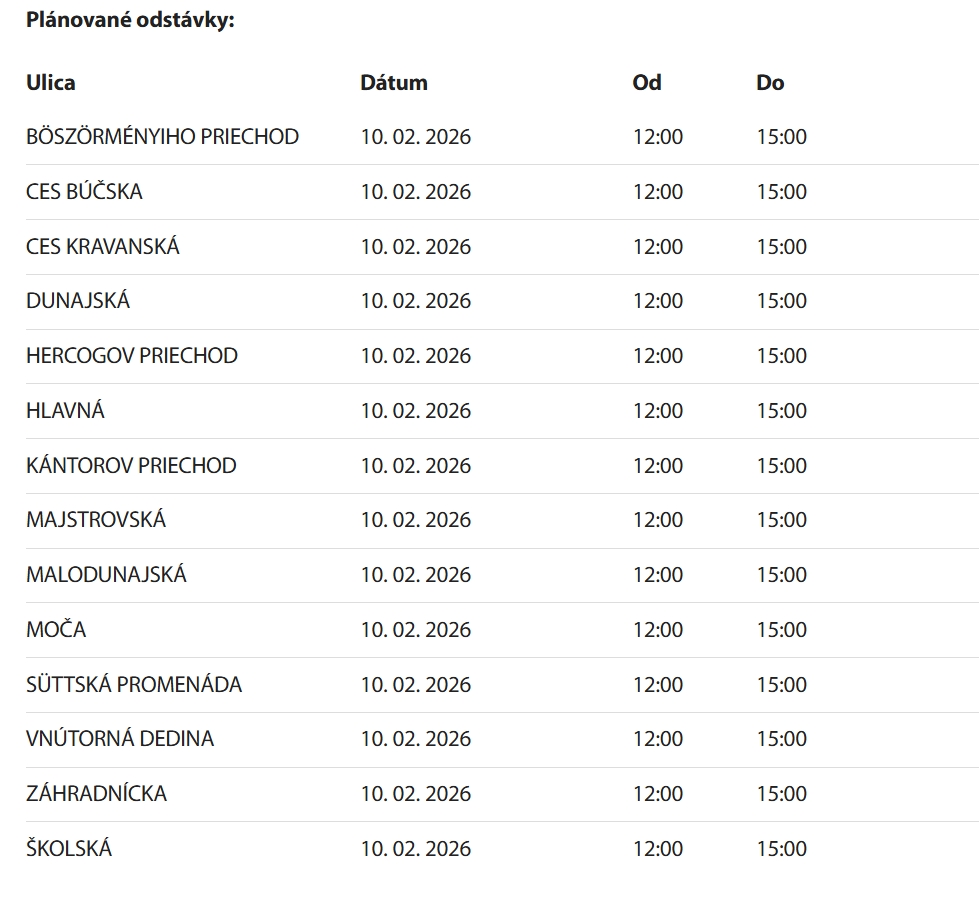Select the VNÚTORNÁ DEDINA street entry
This screenshot has height=914, width=979.
(x=120, y=739)
